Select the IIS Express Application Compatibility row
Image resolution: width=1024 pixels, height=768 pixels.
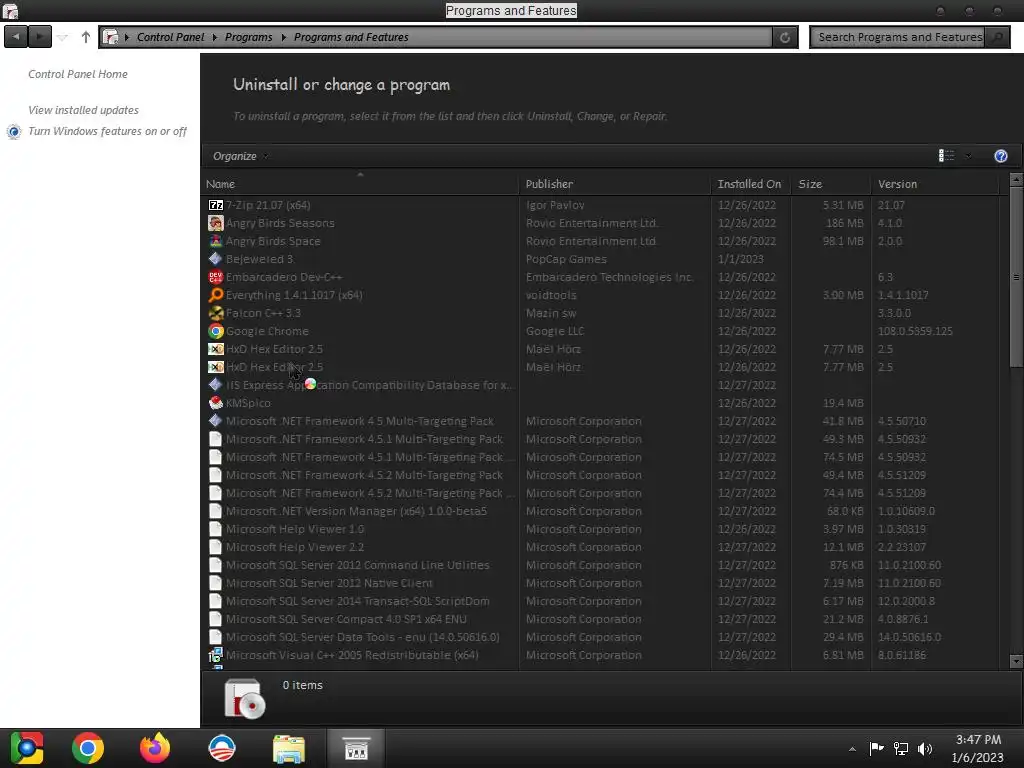pyautogui.click(x=601, y=385)
